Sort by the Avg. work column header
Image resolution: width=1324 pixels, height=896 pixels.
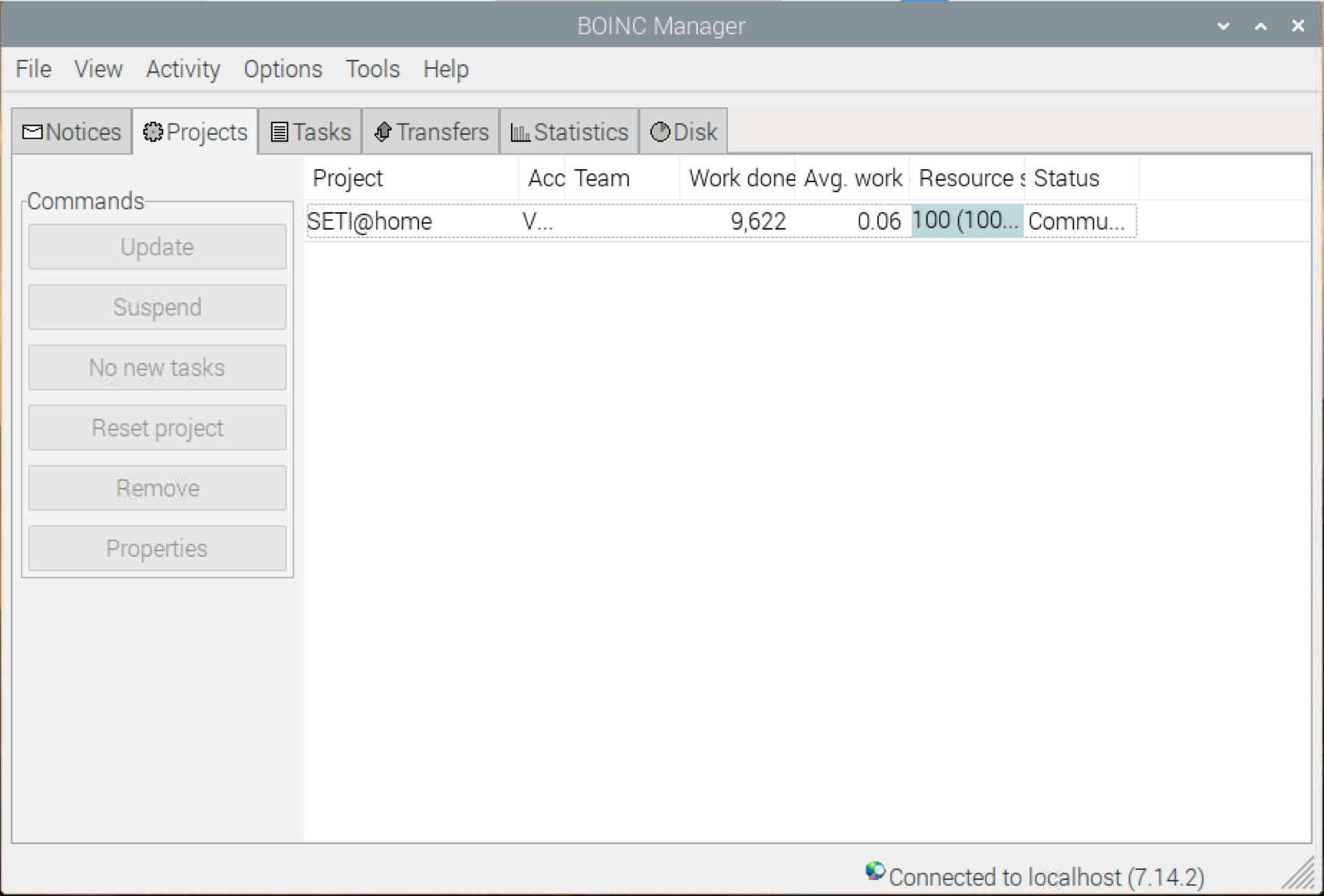(852, 178)
